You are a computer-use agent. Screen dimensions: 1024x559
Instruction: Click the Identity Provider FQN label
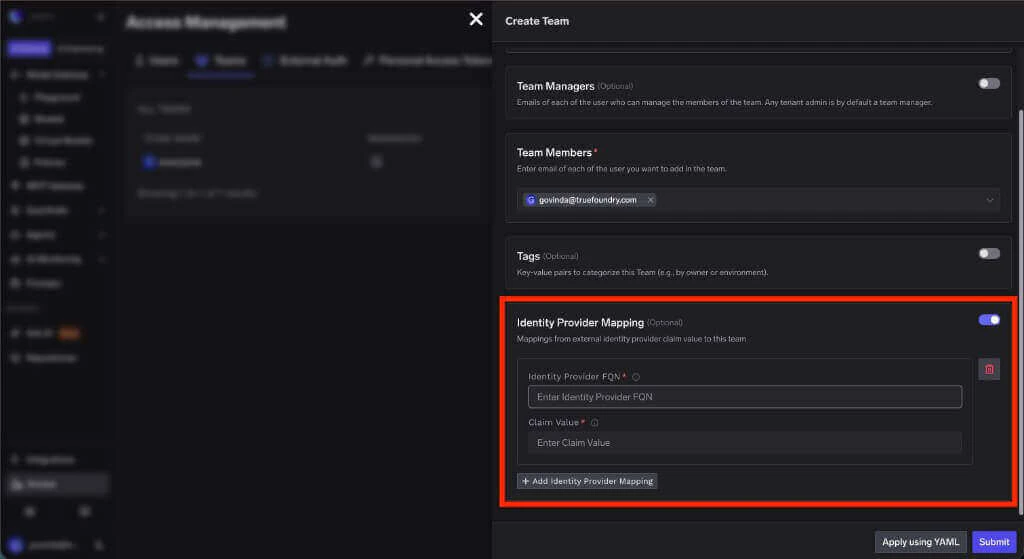coord(574,377)
